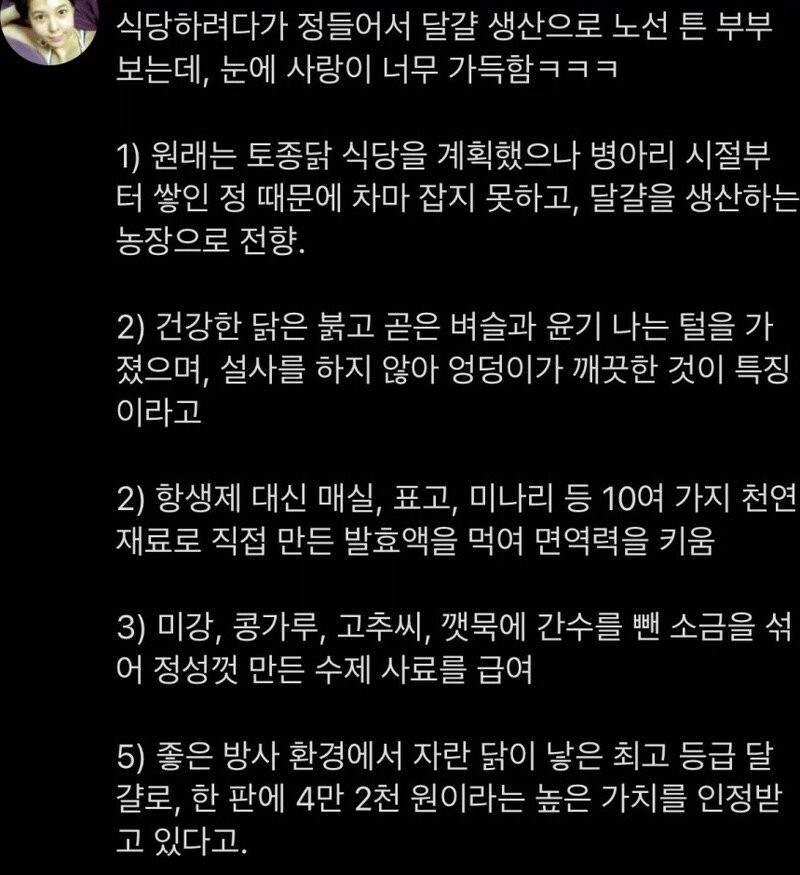The image size is (800, 875).
Task: Click paragraph 1) about 토종닭 식당 plan
Action: click(457, 198)
